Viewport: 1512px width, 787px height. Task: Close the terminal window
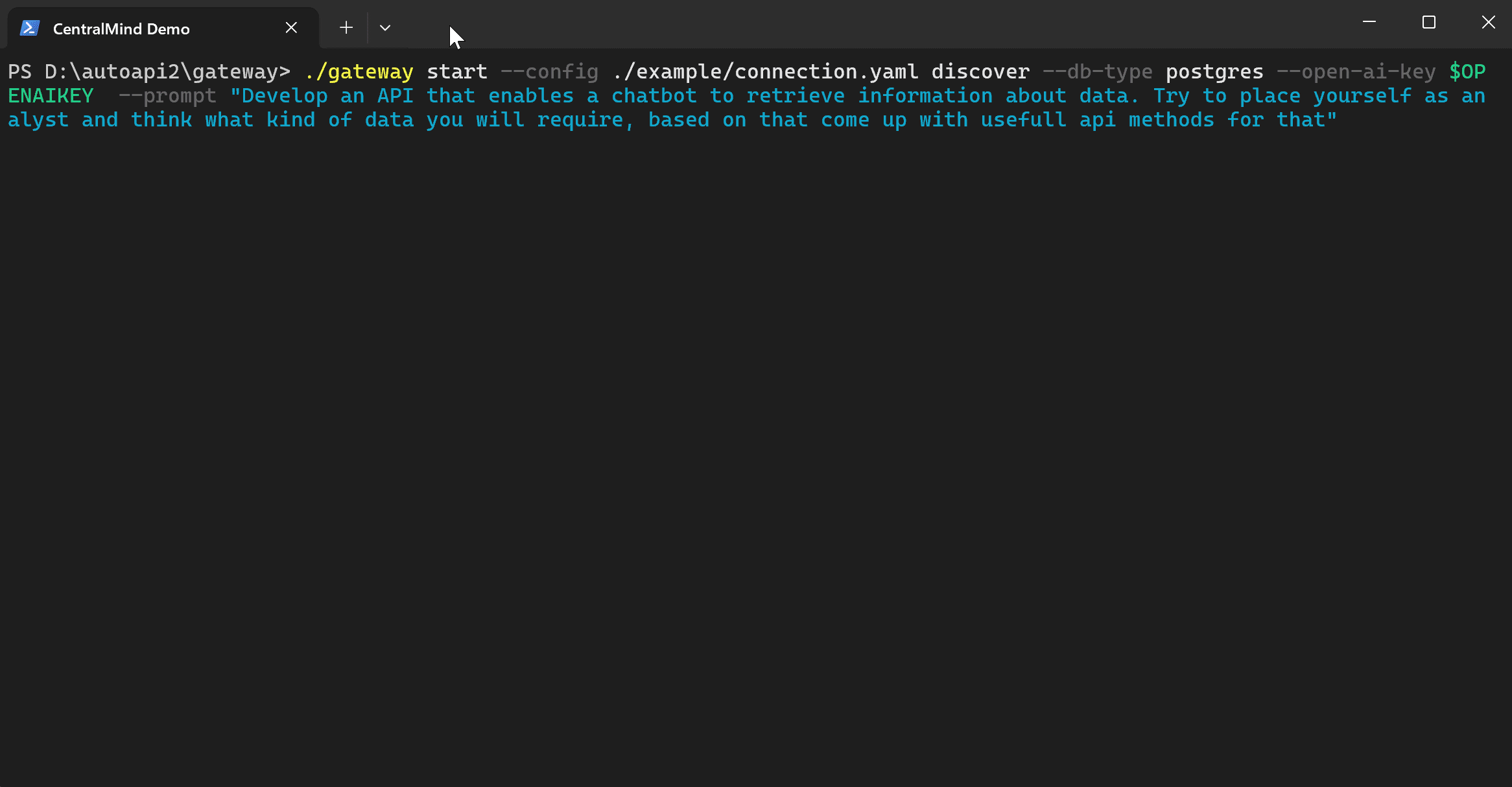pos(1488,23)
